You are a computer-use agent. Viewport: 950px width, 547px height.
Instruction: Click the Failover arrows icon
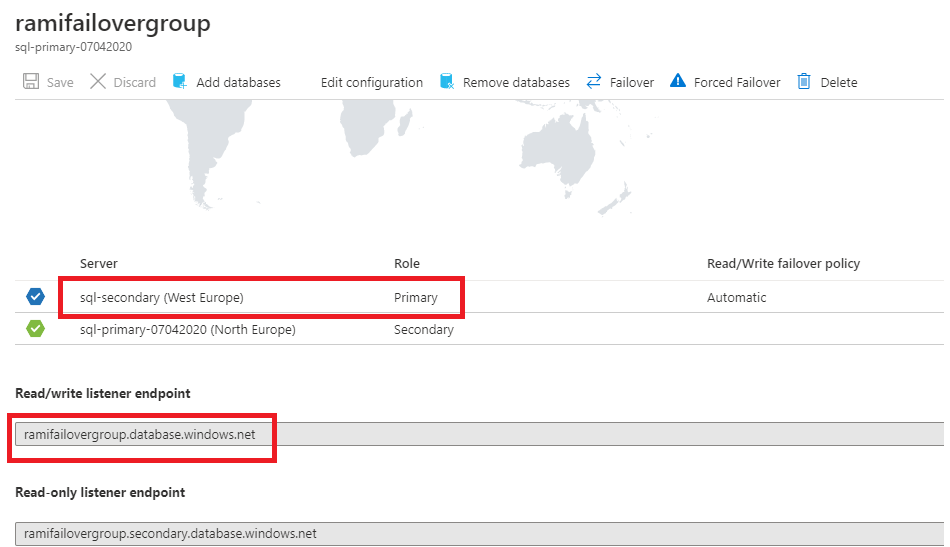[x=594, y=82]
